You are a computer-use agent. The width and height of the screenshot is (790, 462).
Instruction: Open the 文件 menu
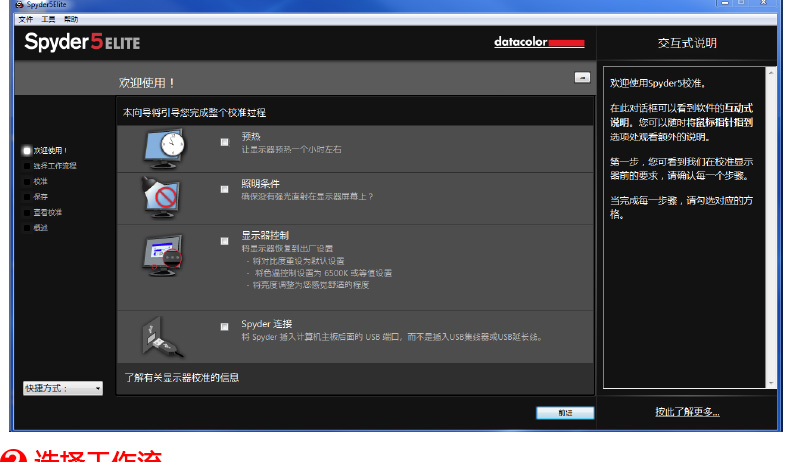(26, 19)
